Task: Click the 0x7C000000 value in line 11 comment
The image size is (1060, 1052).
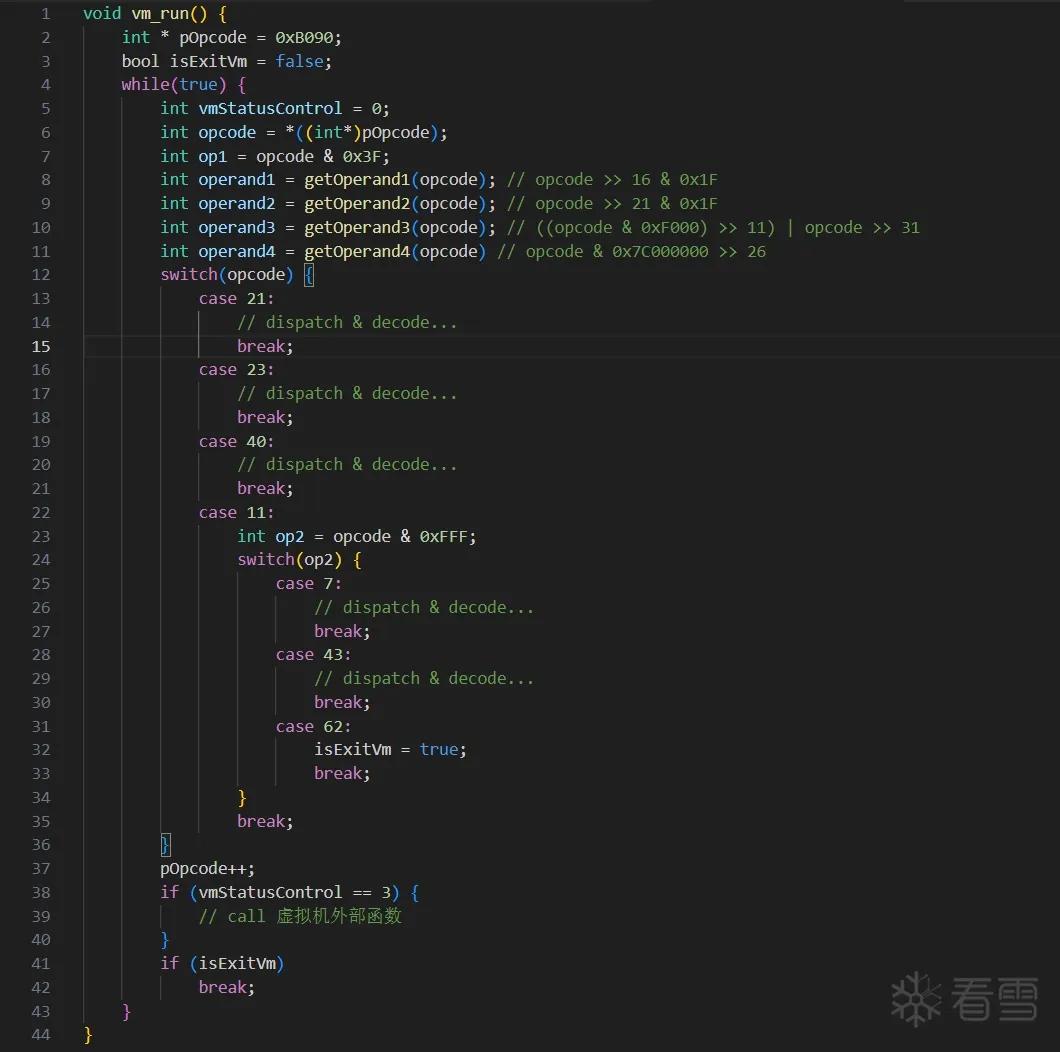Action: 660,252
